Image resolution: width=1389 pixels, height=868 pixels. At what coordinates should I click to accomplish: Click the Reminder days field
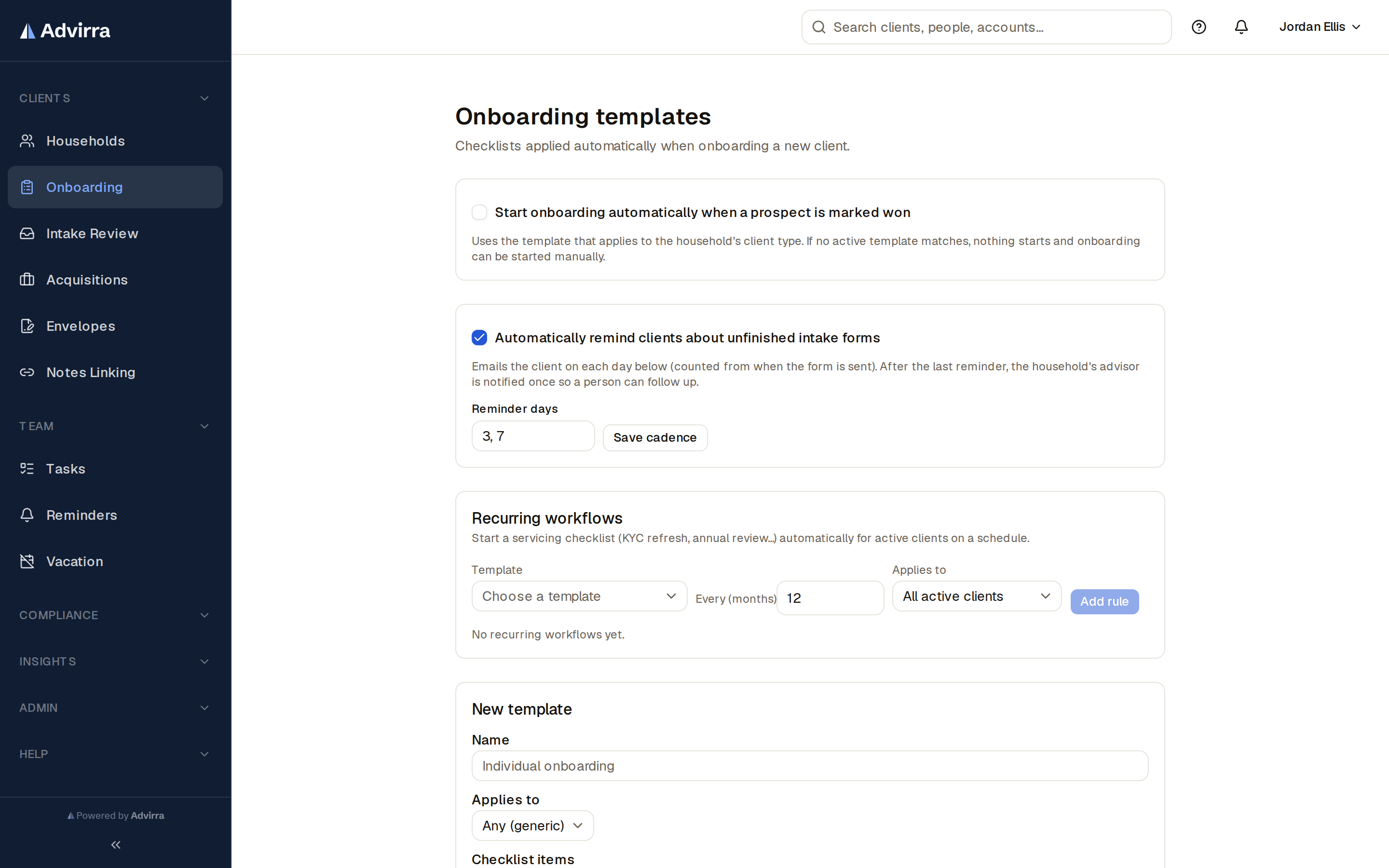(533, 436)
